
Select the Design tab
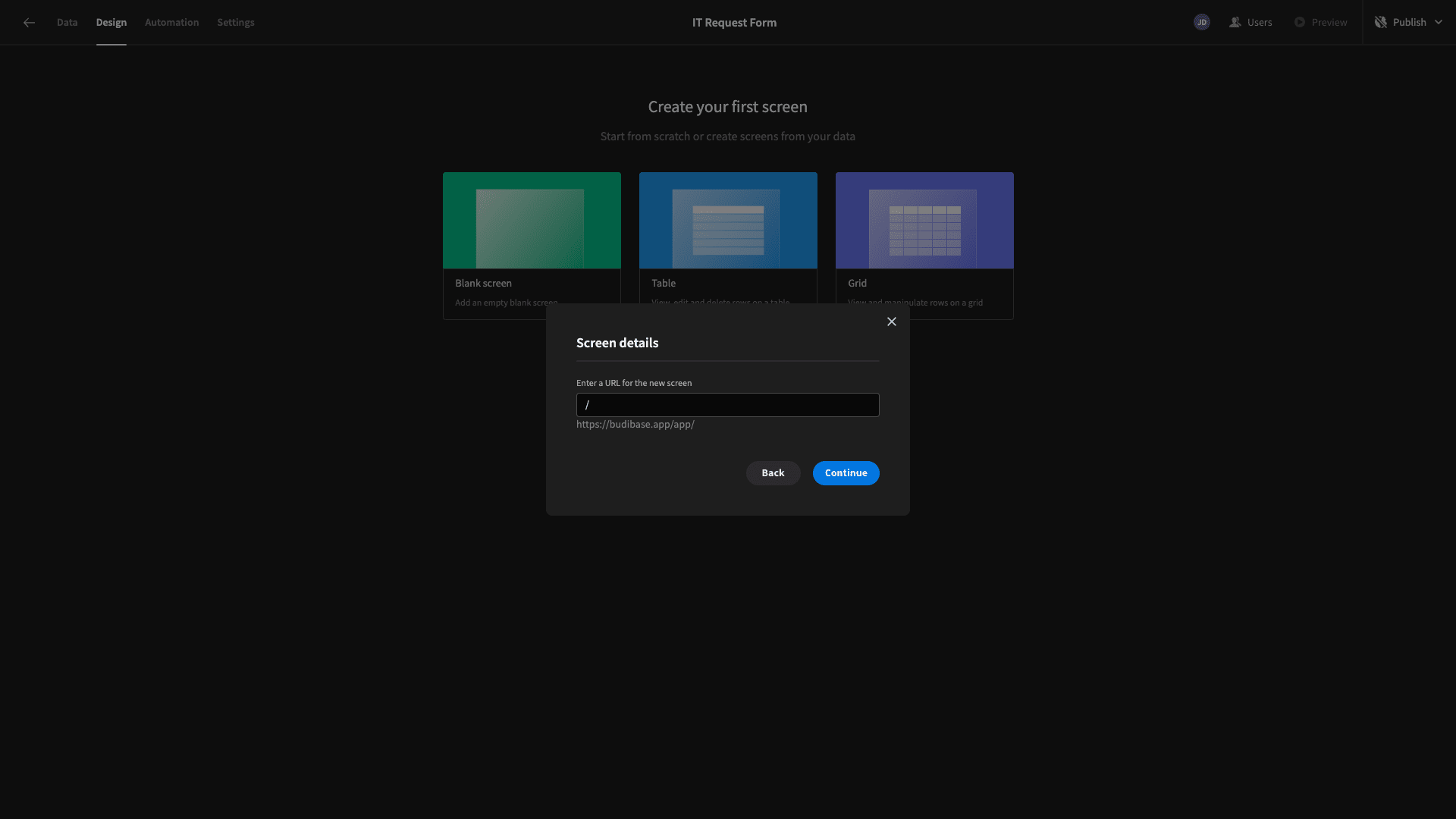111,23
